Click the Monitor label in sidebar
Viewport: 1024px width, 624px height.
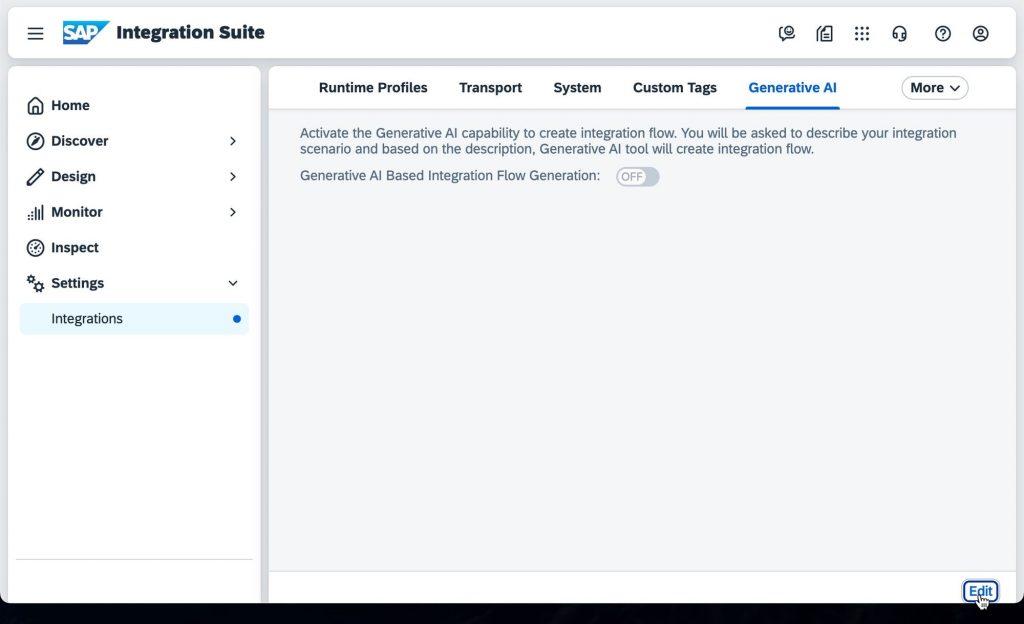tap(76, 212)
